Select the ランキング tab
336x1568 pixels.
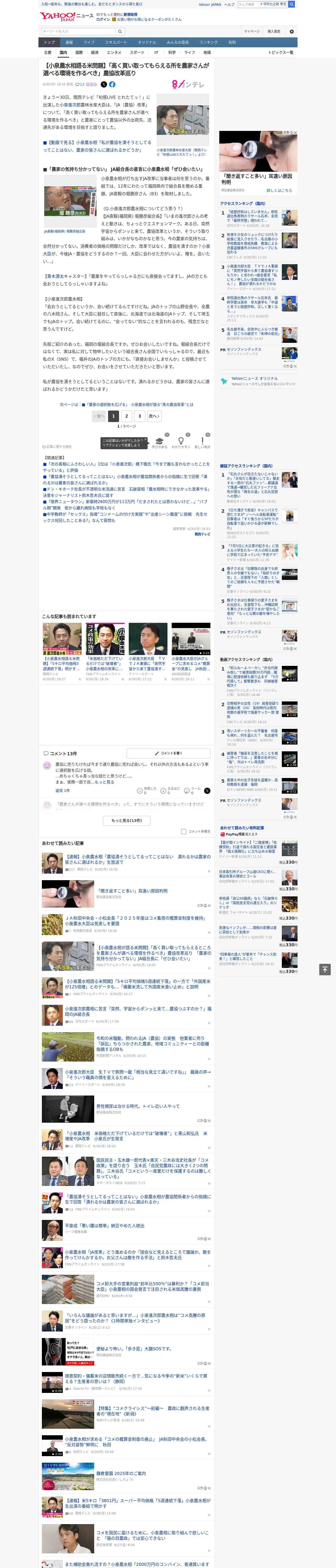[209, 43]
